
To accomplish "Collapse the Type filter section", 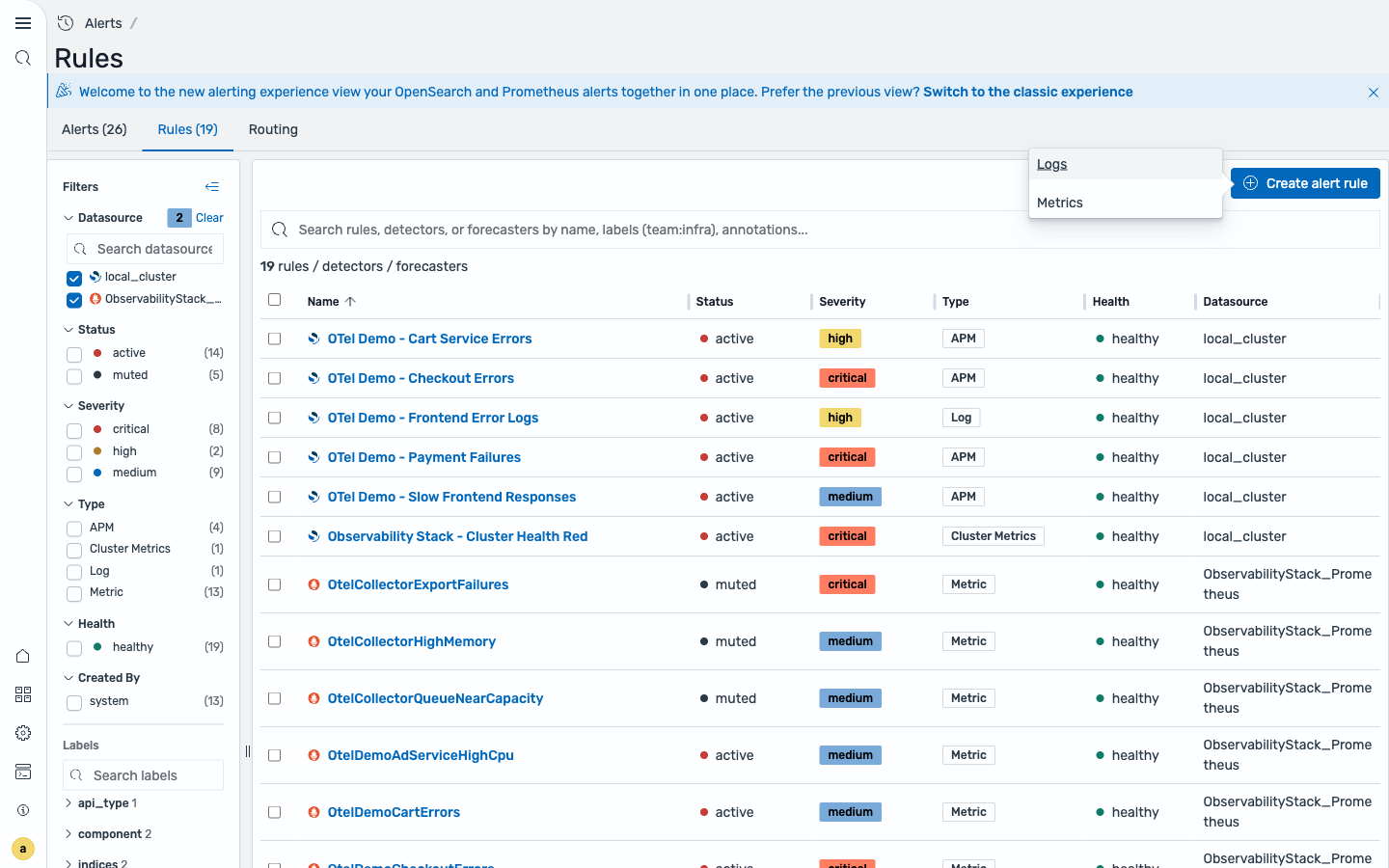I will 68,504.
